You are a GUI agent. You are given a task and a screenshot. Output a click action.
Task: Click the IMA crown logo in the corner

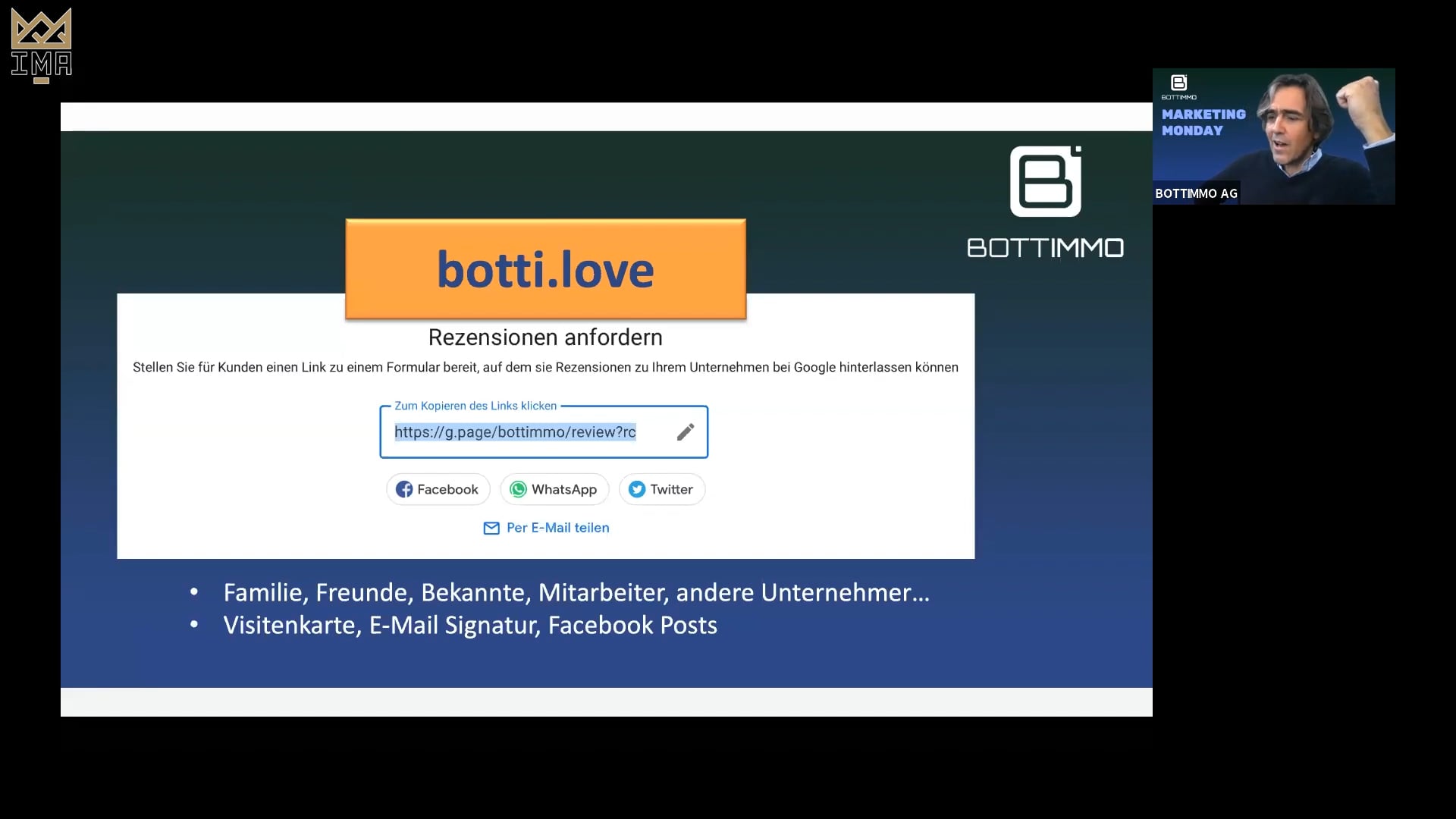click(42, 45)
